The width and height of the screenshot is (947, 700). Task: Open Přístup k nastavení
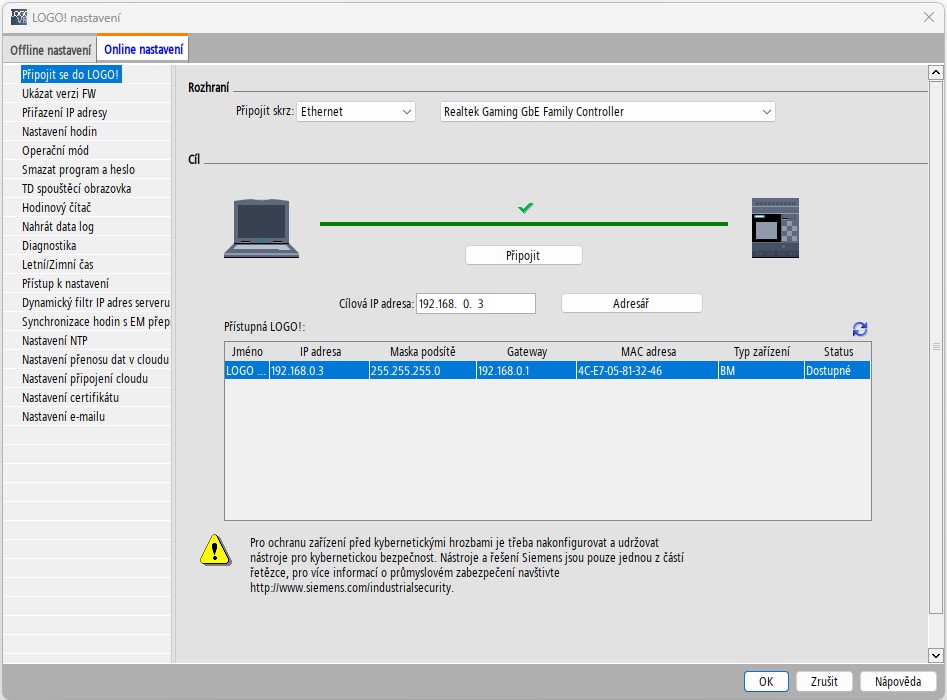pyautogui.click(x=65, y=284)
